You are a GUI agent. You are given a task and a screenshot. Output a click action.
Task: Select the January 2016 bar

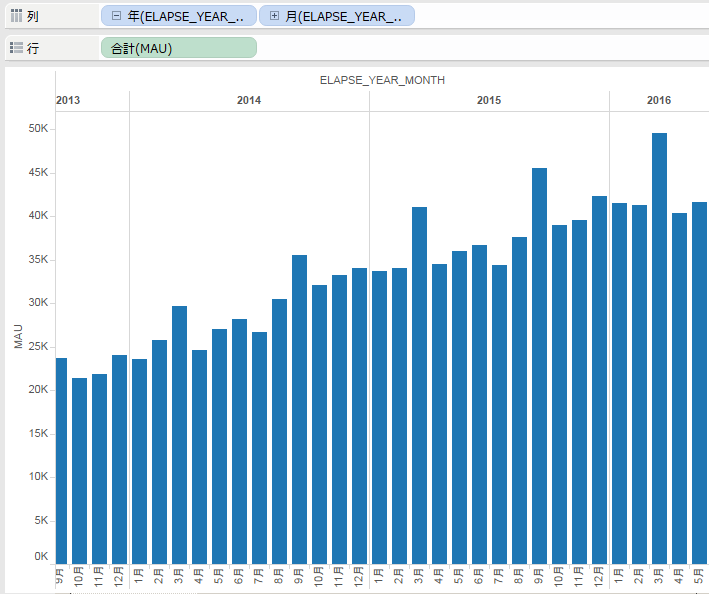[619, 384]
